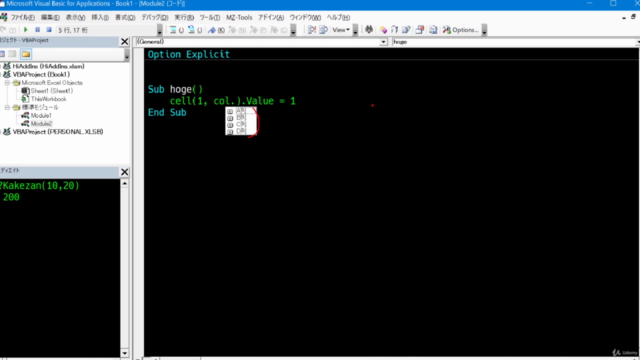The width and height of the screenshot is (640, 360).
Task: Select B列 in the autocomplete list
Action: click(241, 118)
